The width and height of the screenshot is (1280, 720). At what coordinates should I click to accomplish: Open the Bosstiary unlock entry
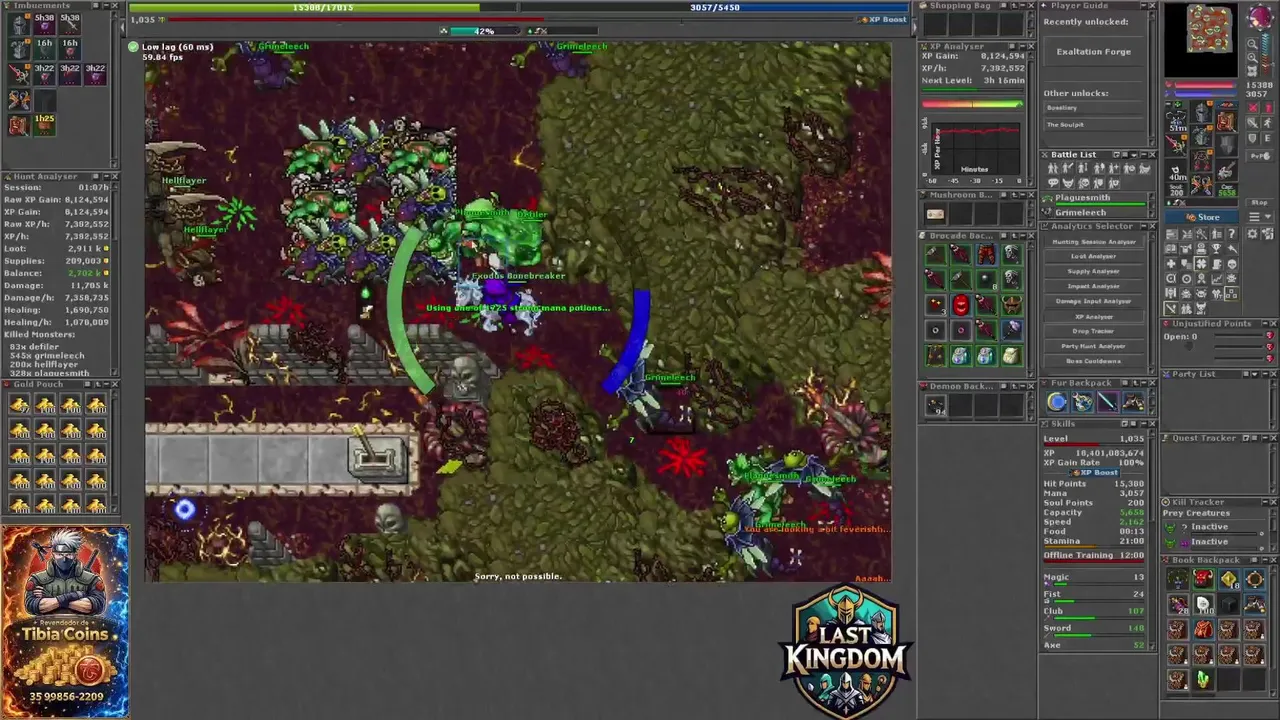click(x=1094, y=108)
